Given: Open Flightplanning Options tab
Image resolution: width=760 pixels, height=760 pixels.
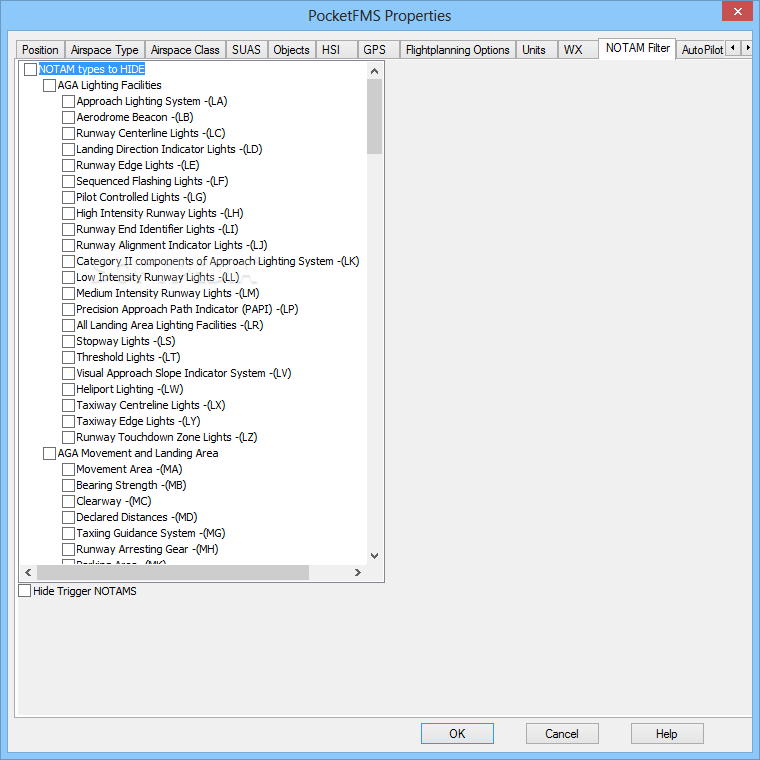Looking at the screenshot, I should coord(458,50).
